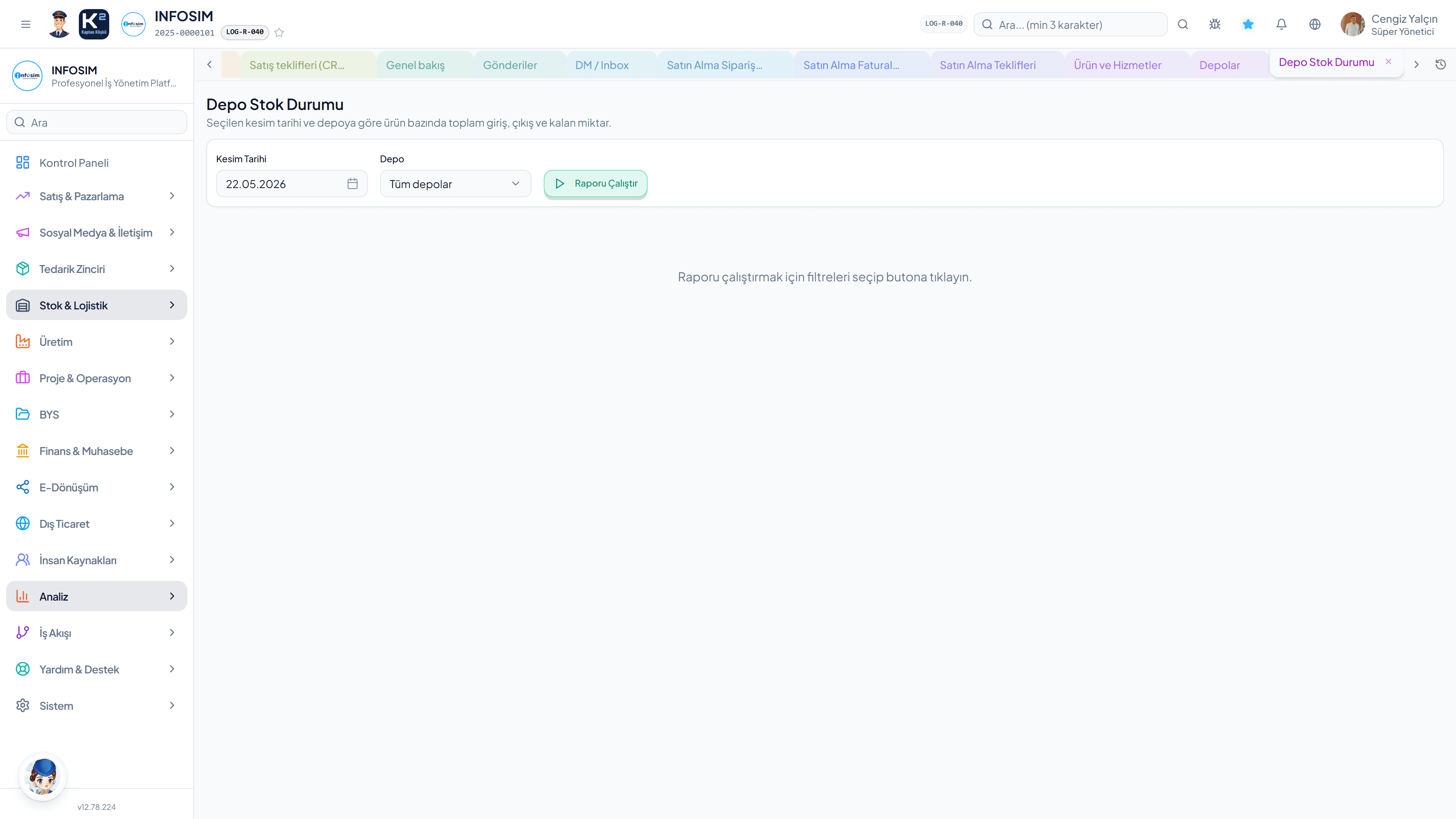Open language globe selector

(1315, 24)
